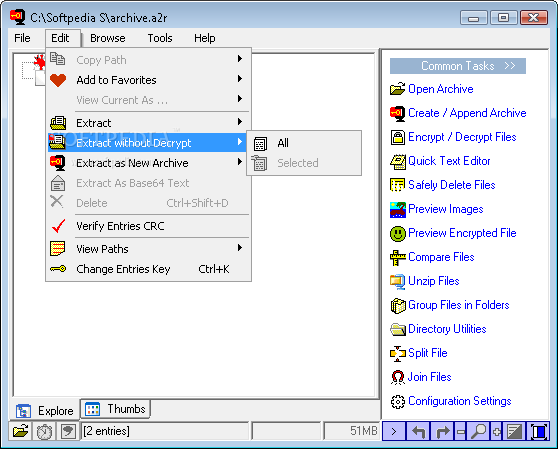Viewport: 558px width, 449px height.
Task: Click the '>' expand button in bottom toolbar
Action: coord(394,432)
